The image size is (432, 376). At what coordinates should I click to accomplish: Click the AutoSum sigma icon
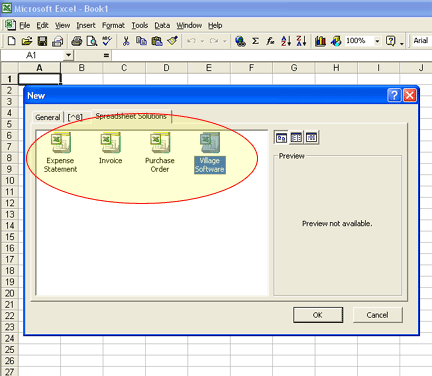(255, 41)
